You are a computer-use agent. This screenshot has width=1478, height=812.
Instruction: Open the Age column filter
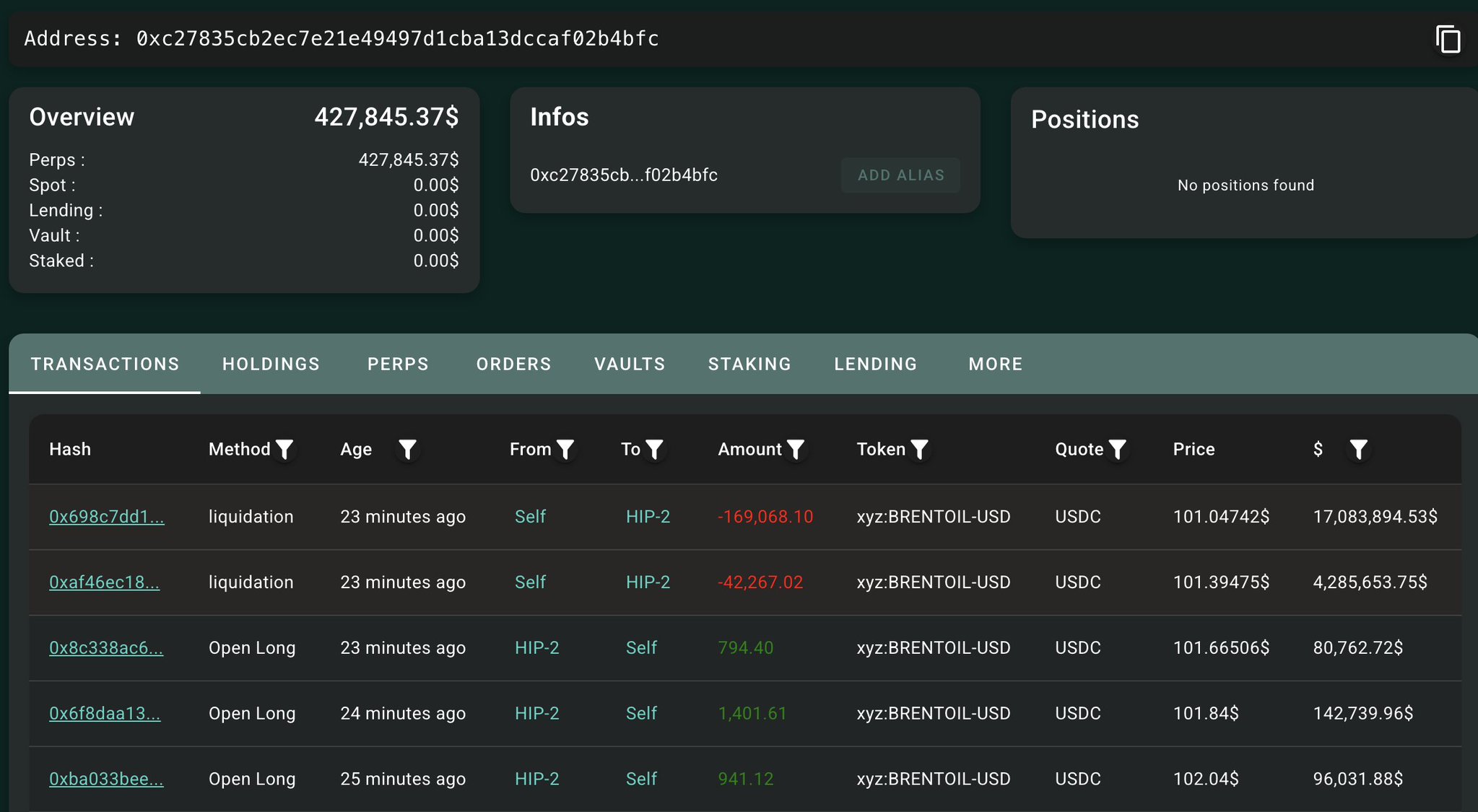(407, 450)
